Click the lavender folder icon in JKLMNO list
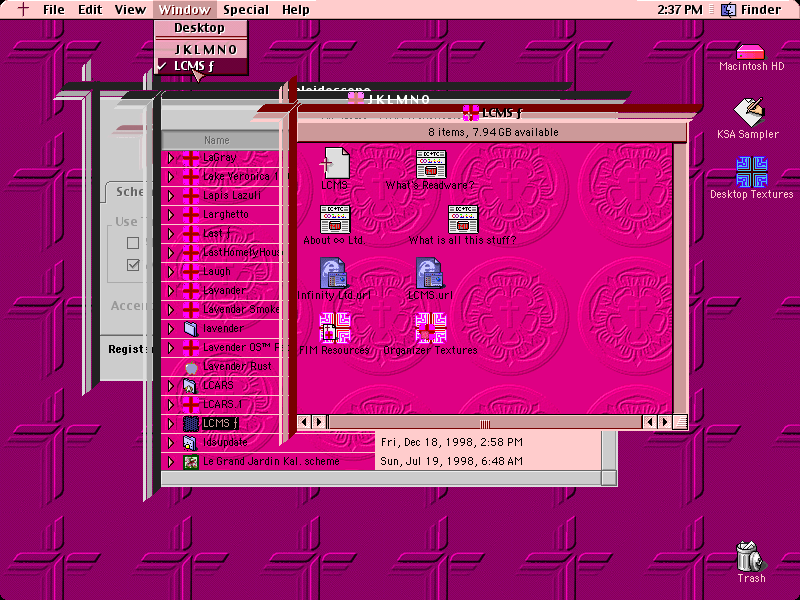800x600 pixels. (x=191, y=329)
